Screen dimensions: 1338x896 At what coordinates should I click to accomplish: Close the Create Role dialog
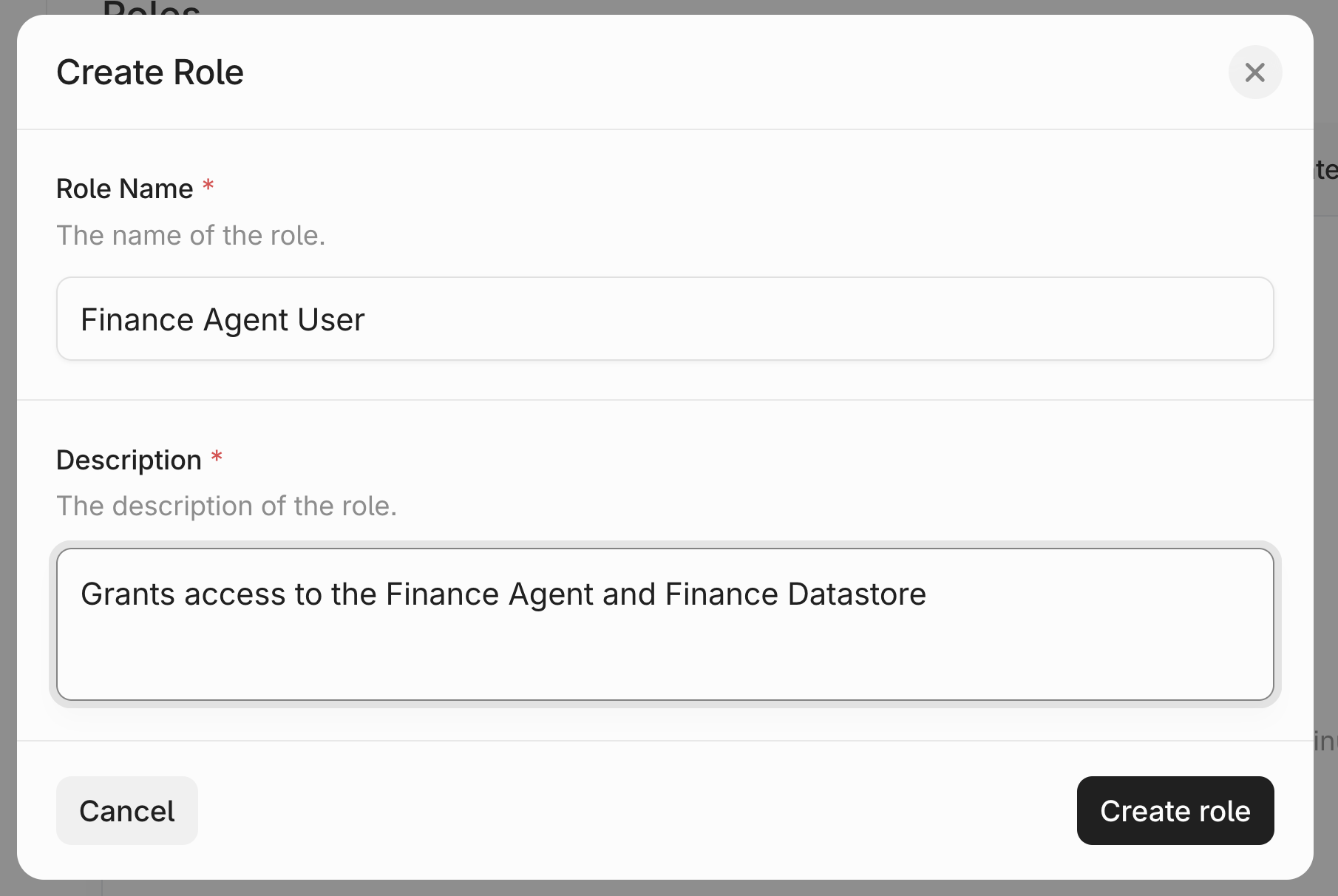pyautogui.click(x=1254, y=72)
